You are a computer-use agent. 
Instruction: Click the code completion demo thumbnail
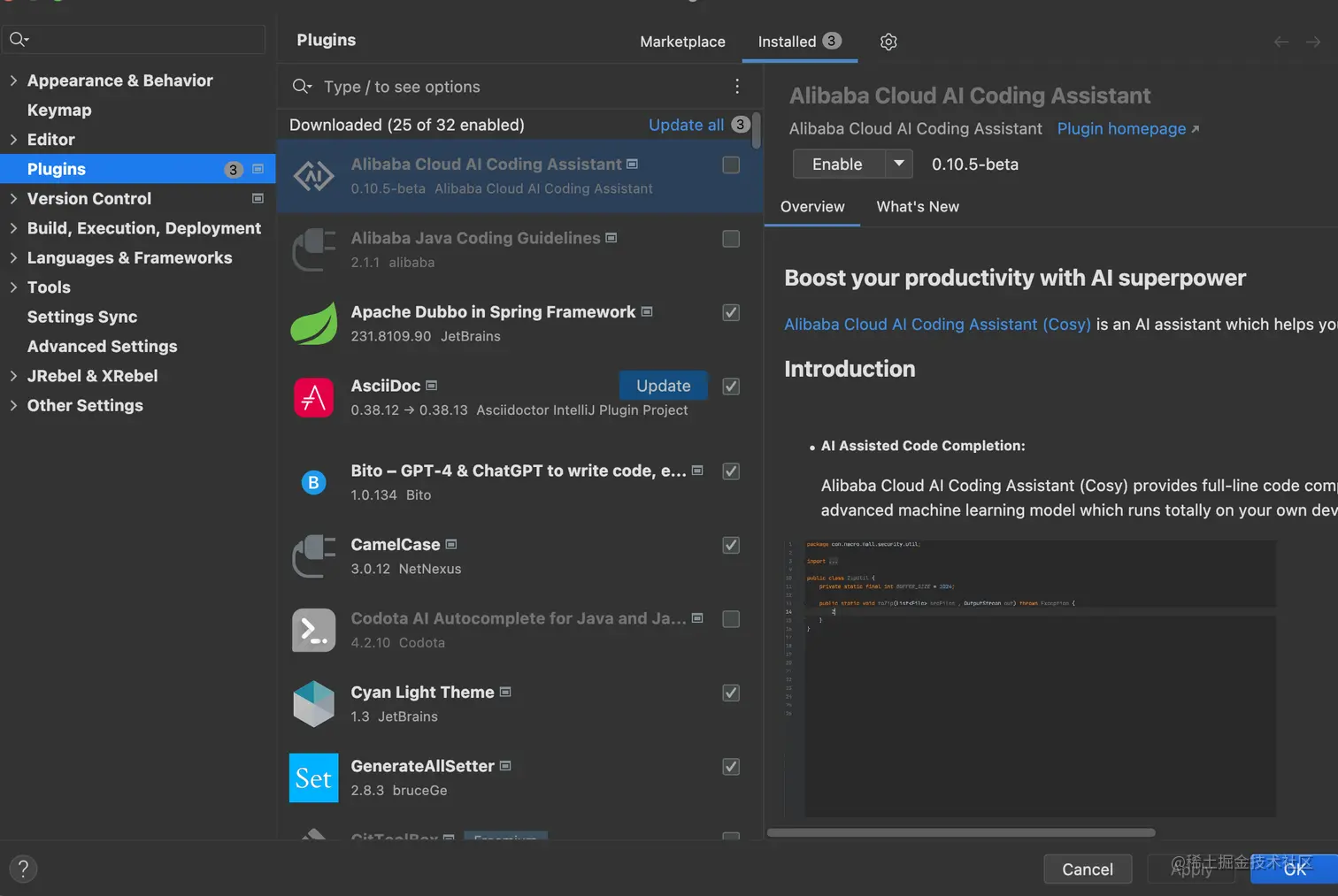(1030, 677)
